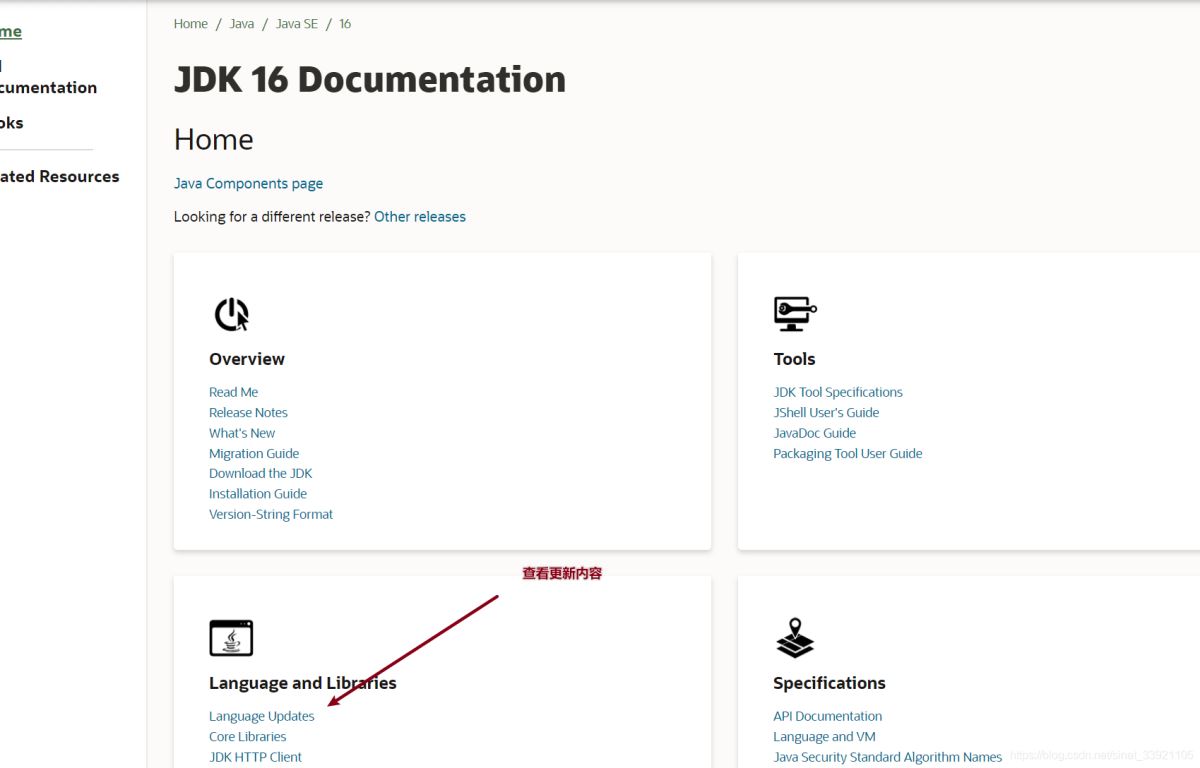Screen dimensions: 1200x768
Task: Click the Overview card power-cursor icon
Action: point(232,315)
